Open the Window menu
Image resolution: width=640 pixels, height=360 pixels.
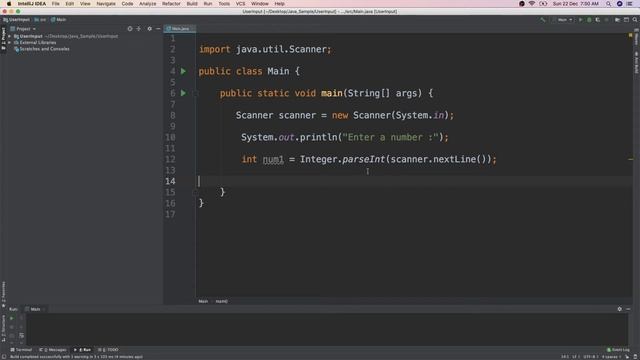260,4
